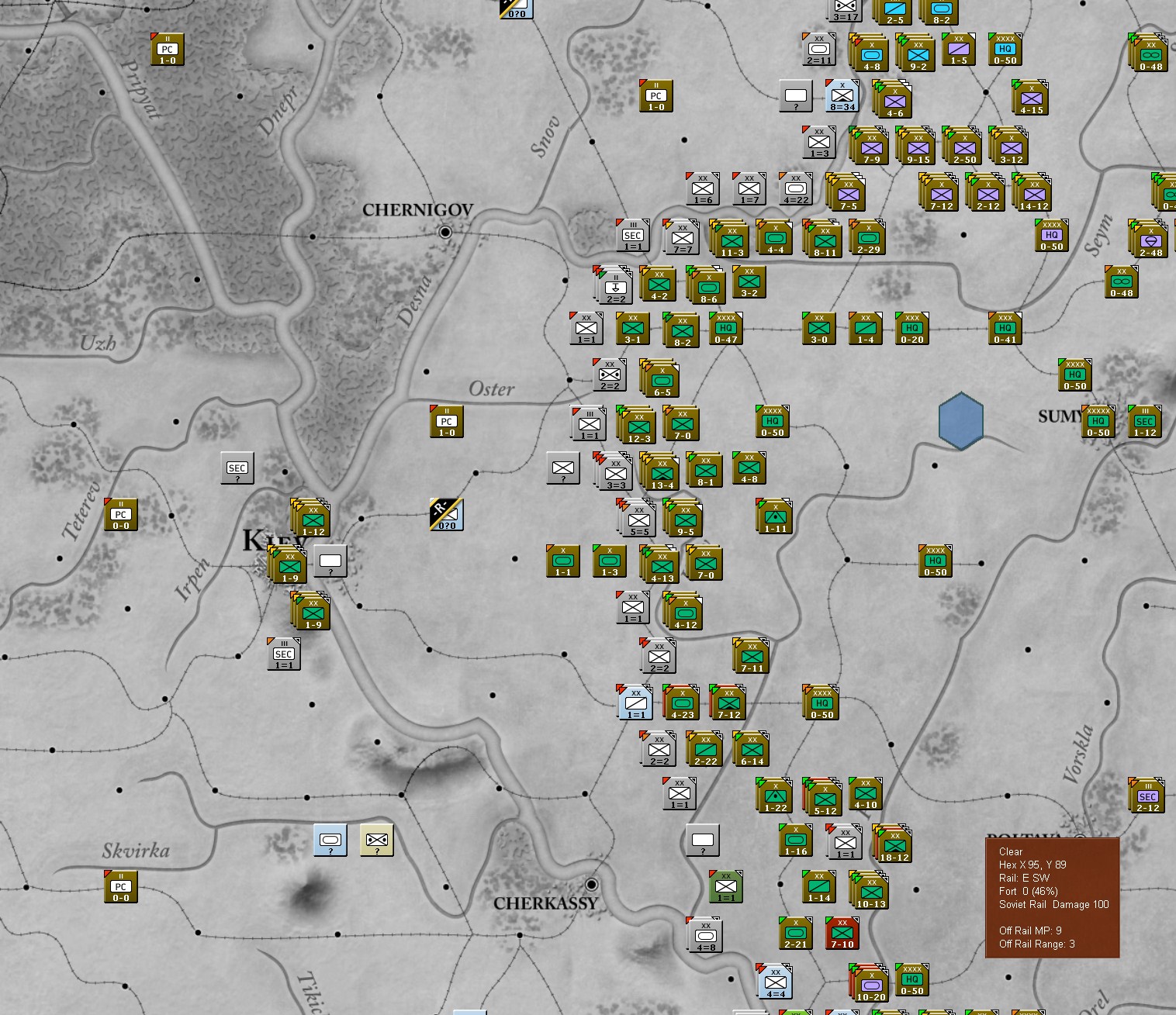Image resolution: width=1176 pixels, height=1015 pixels.
Task: Click the green 3-2 infantry division
Action: tap(749, 282)
